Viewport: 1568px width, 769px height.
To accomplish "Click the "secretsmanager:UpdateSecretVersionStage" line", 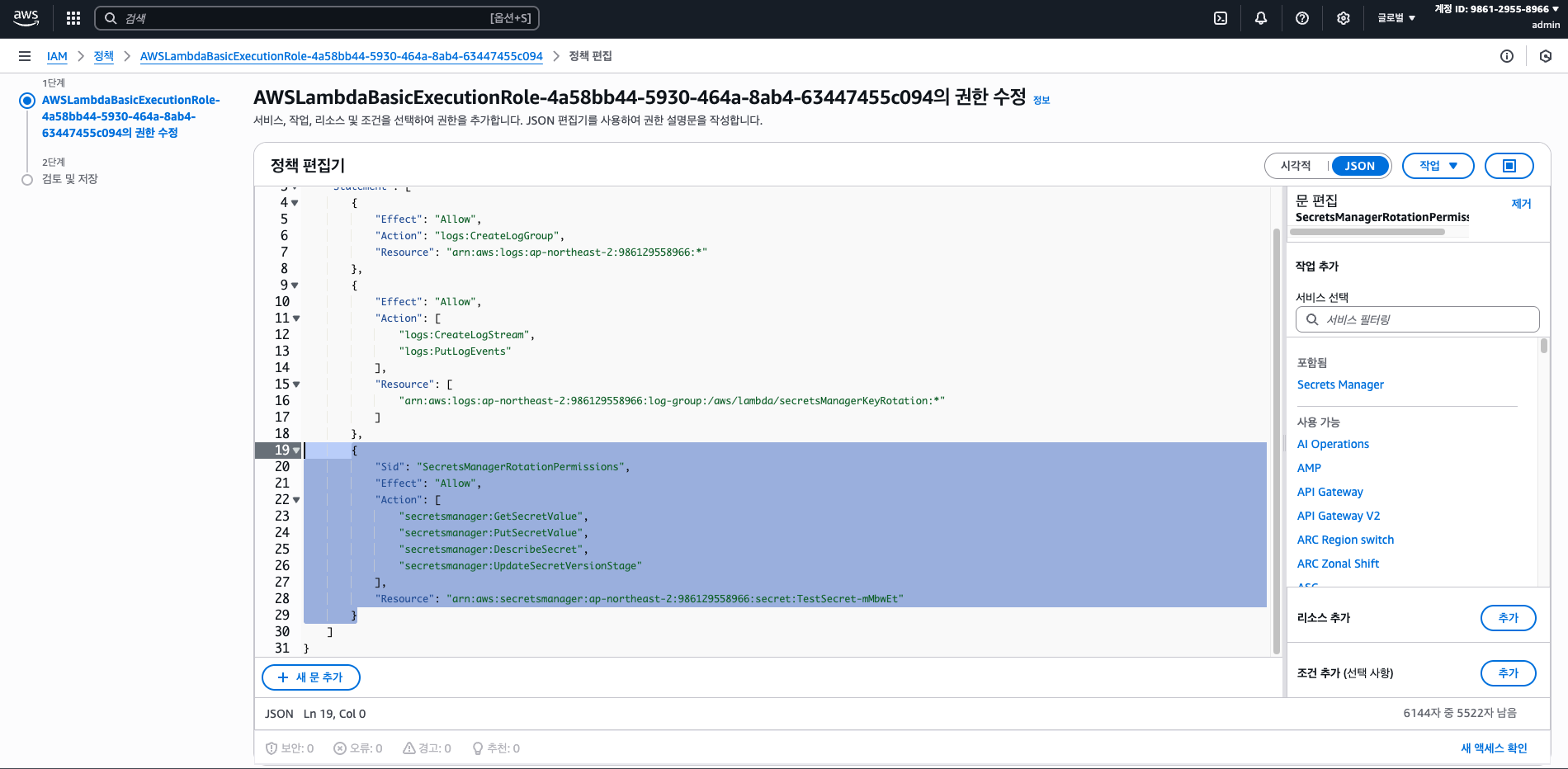I will click(520, 566).
